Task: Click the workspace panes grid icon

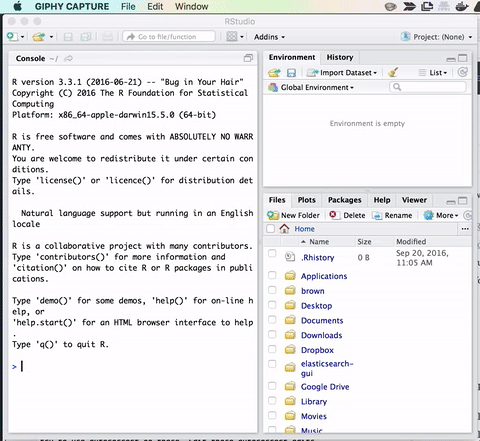Action: point(232,37)
